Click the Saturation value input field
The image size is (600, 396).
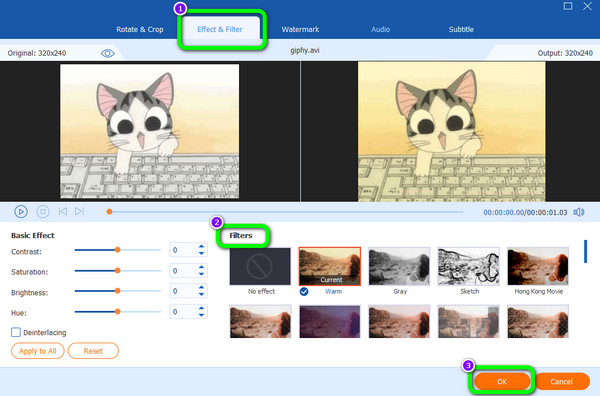[x=184, y=271]
